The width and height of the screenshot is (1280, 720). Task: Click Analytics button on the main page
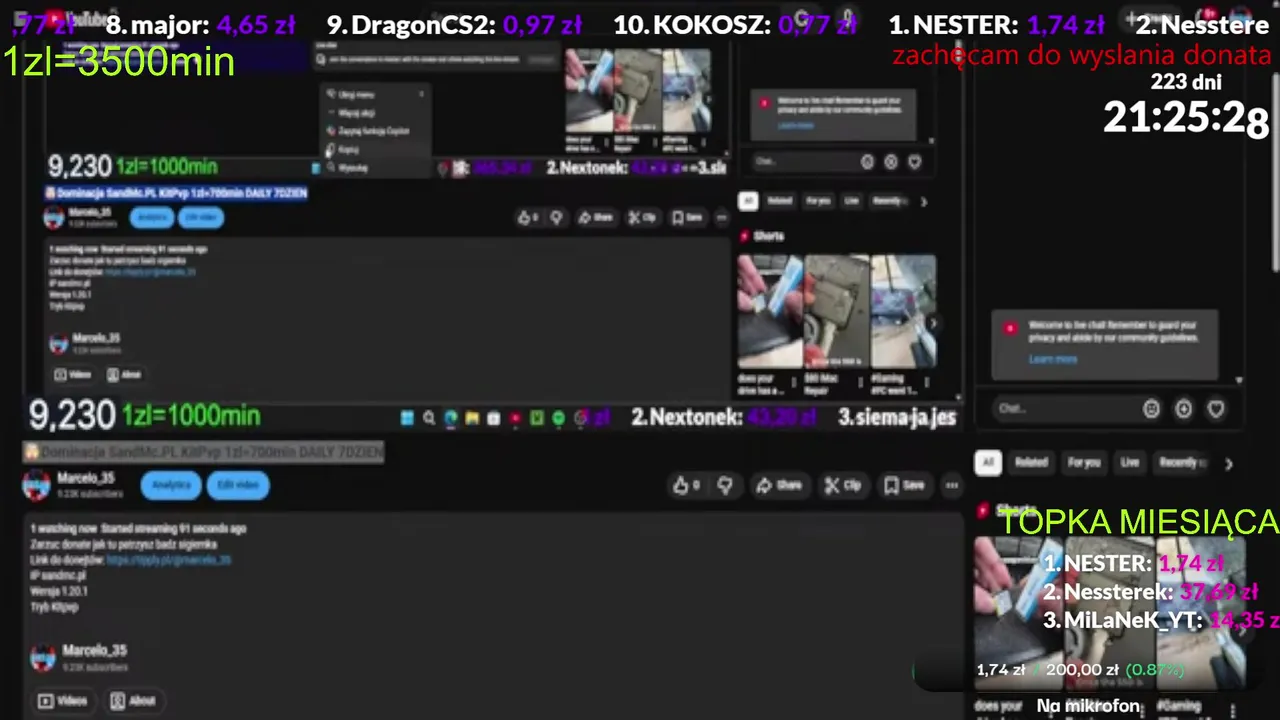tap(171, 485)
